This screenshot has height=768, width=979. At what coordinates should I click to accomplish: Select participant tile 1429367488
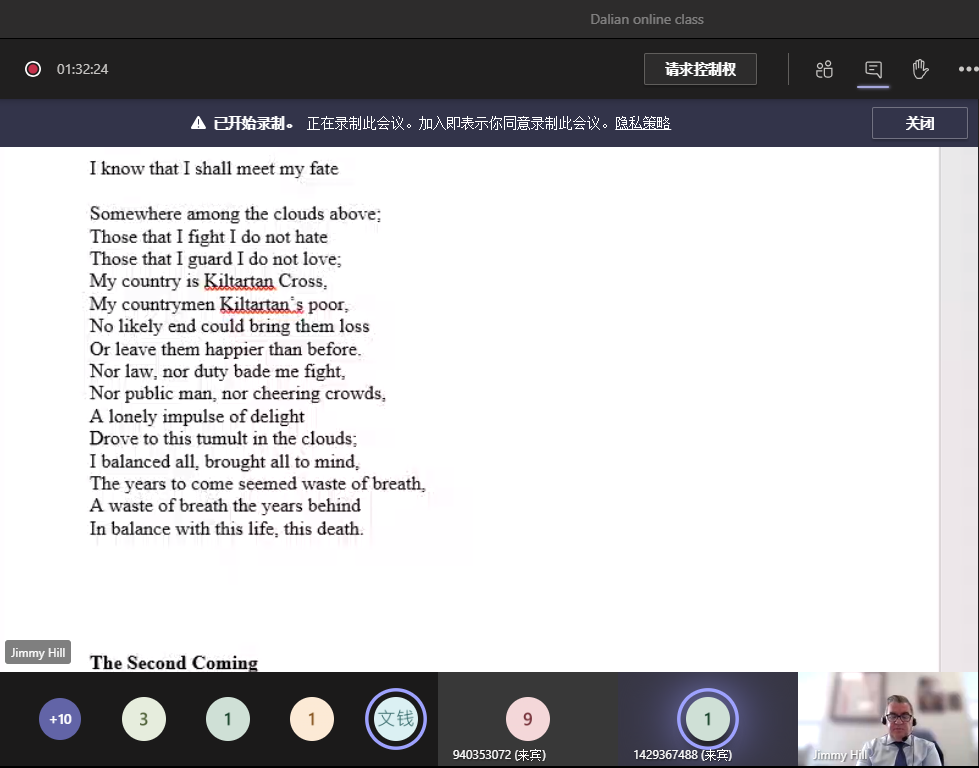click(x=707, y=719)
